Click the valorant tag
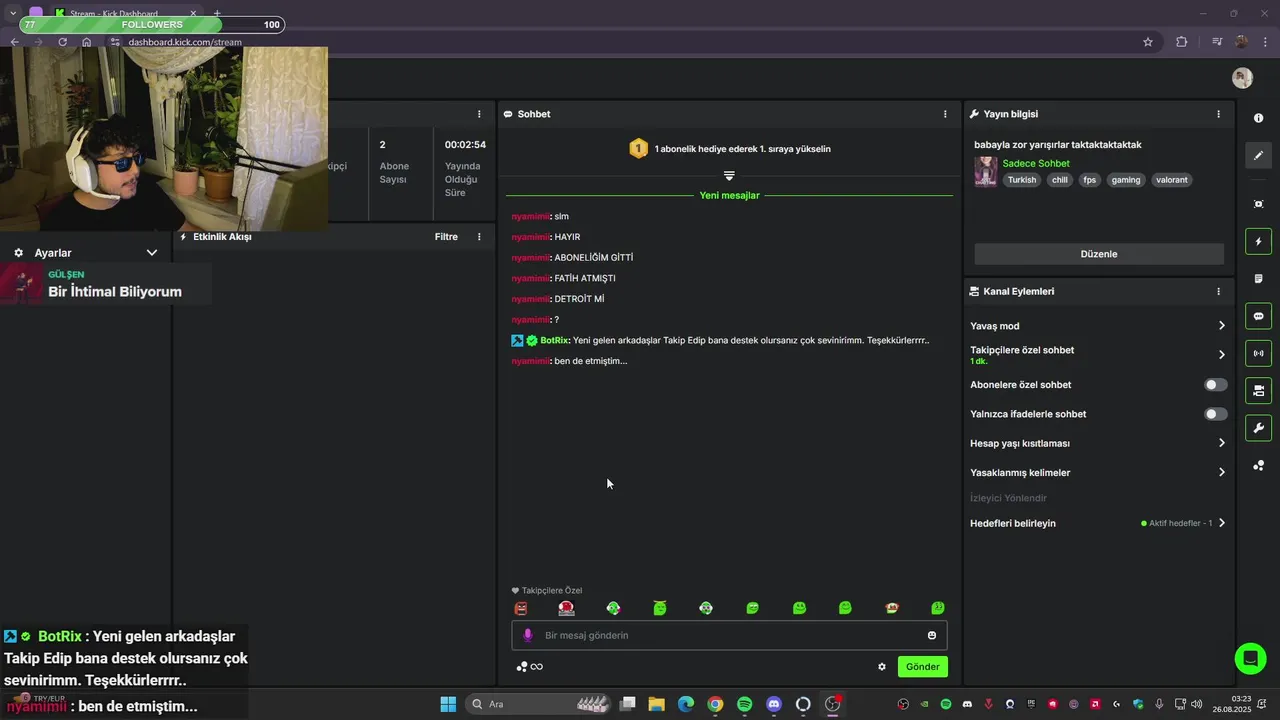The width and height of the screenshot is (1280, 720). [x=1172, y=180]
